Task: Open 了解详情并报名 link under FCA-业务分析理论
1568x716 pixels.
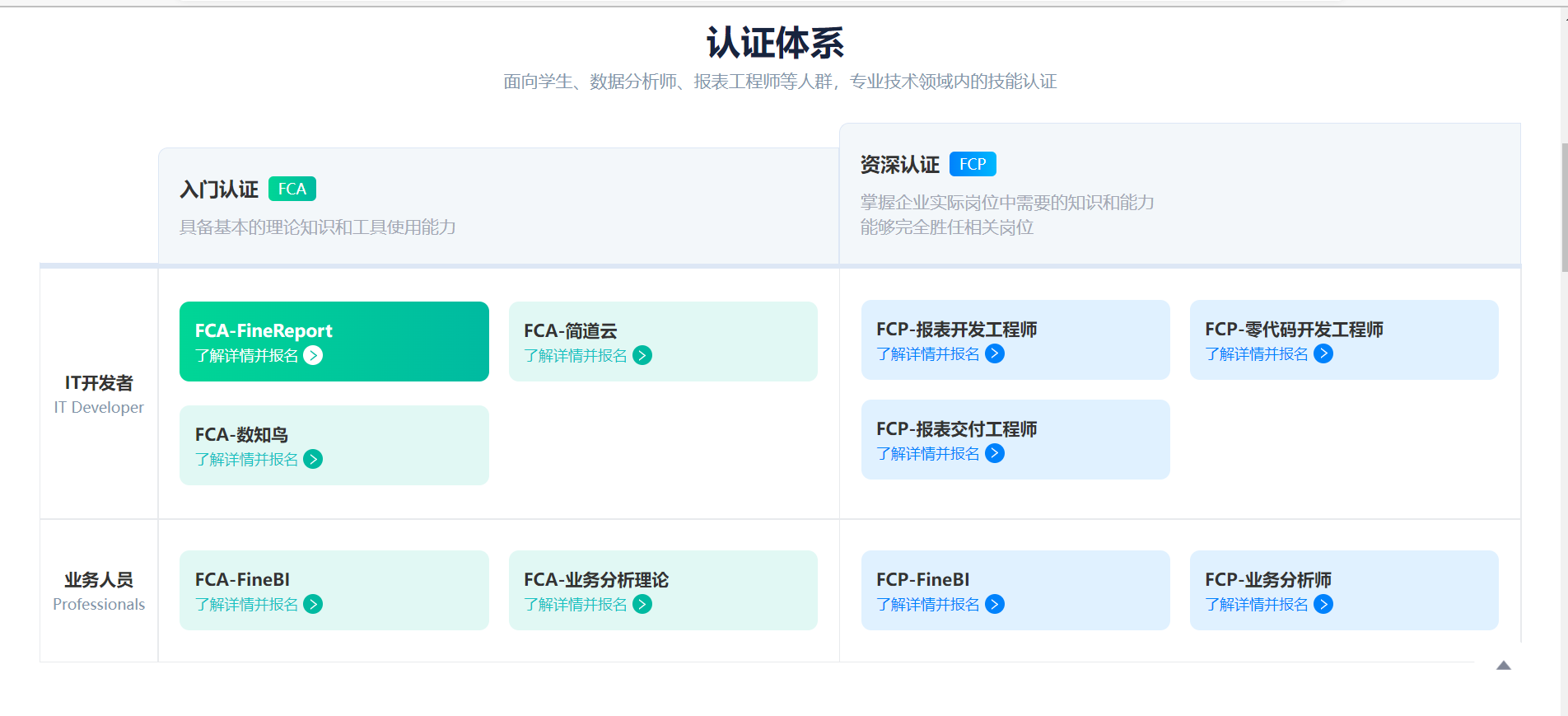Action: (x=576, y=604)
